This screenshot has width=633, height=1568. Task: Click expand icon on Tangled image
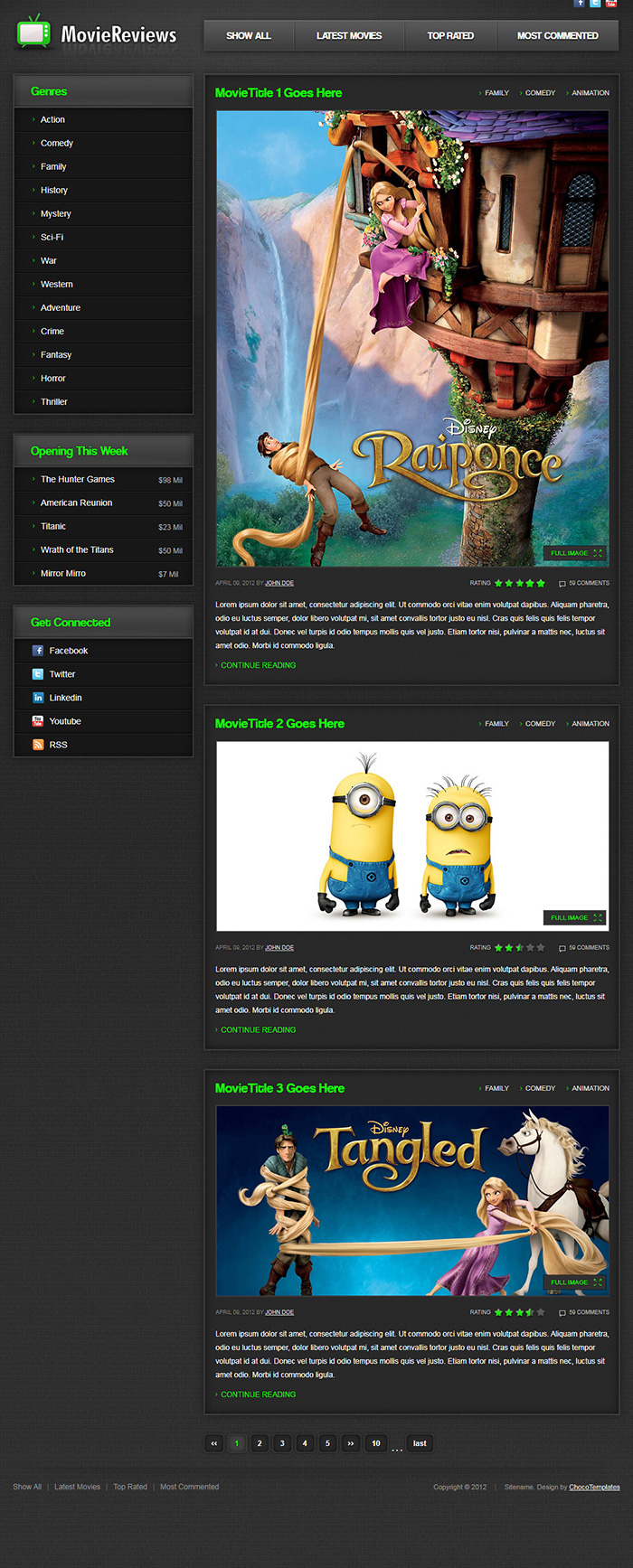point(598,1282)
